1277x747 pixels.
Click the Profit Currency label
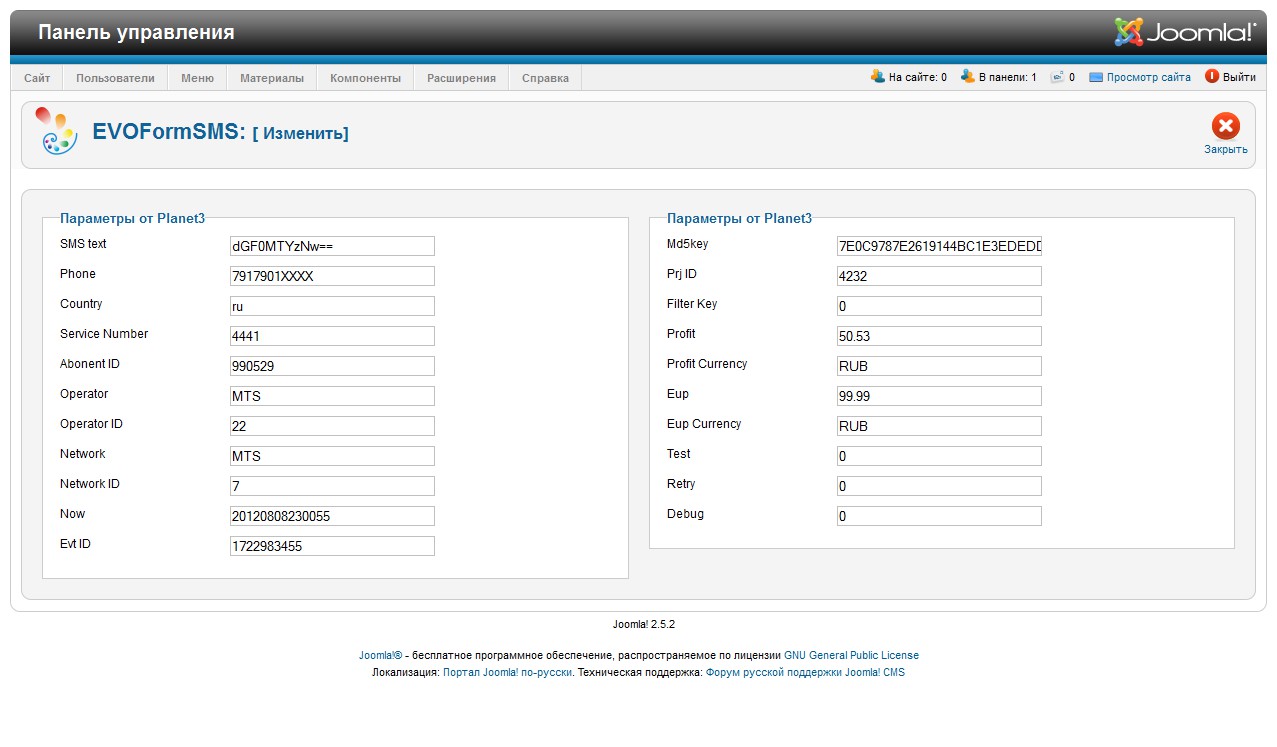707,364
